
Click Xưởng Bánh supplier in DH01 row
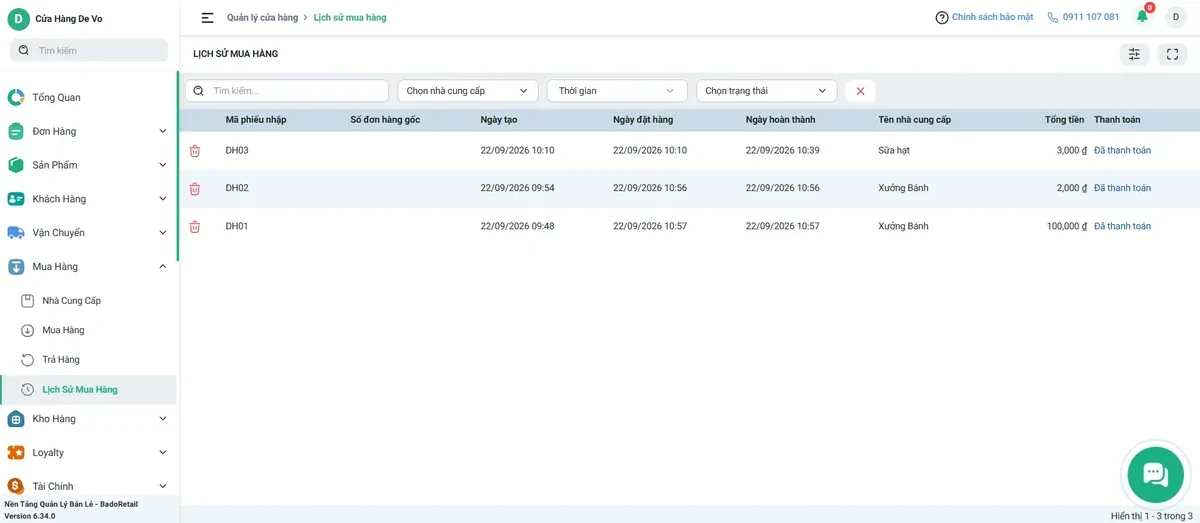click(x=904, y=227)
